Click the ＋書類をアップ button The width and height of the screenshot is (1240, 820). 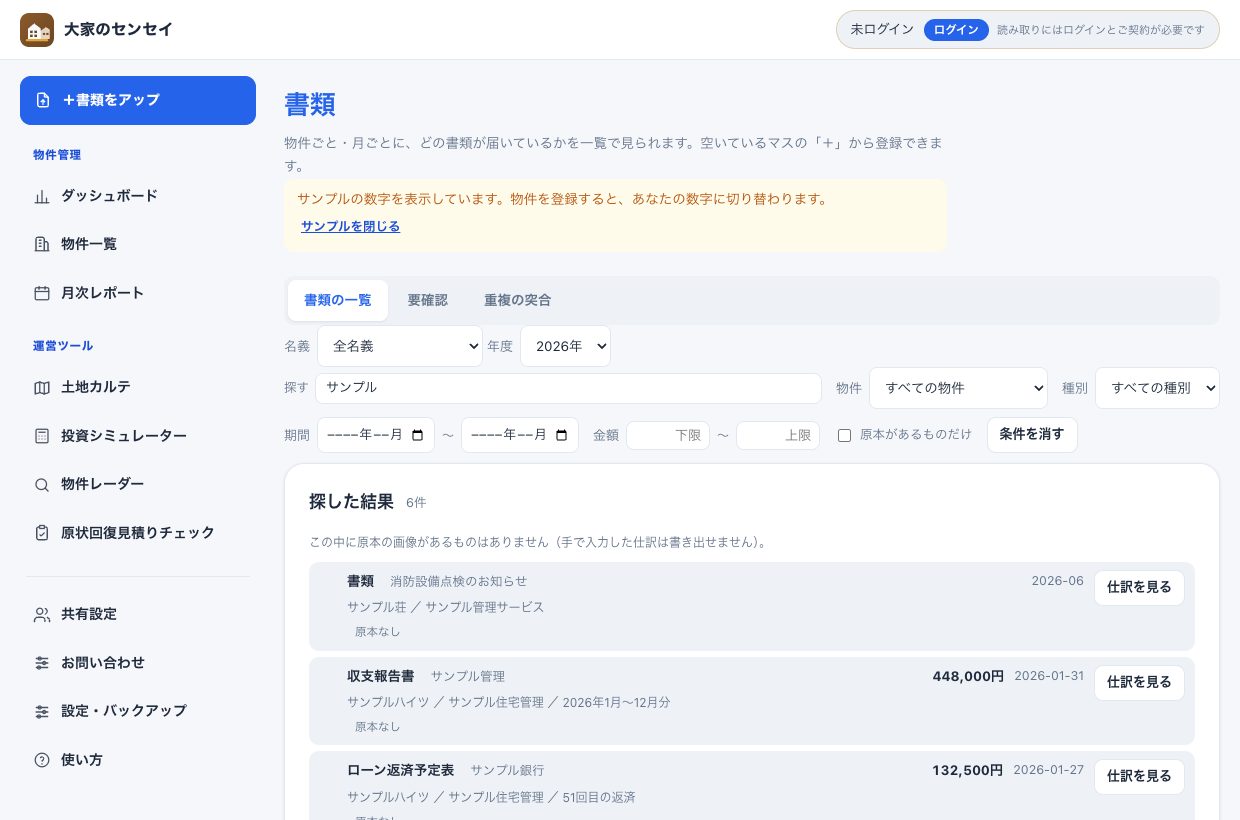point(138,100)
